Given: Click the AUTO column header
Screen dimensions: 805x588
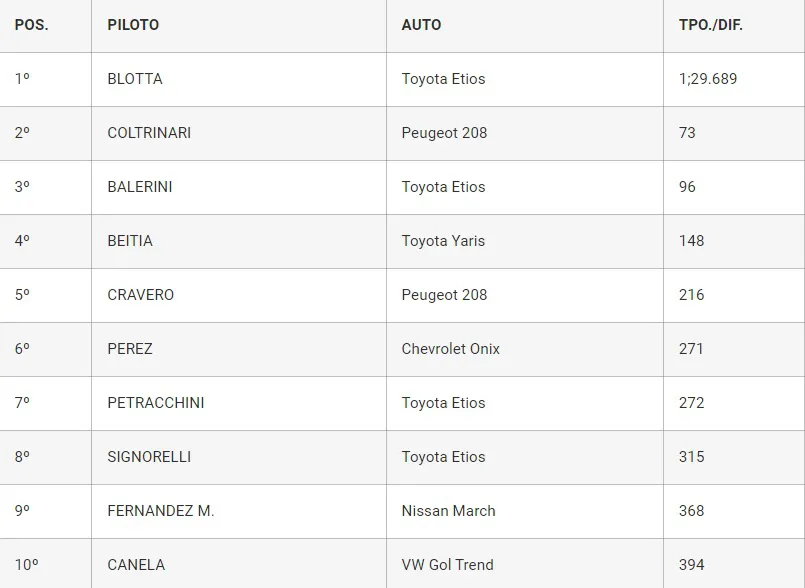Looking at the screenshot, I should (421, 25).
